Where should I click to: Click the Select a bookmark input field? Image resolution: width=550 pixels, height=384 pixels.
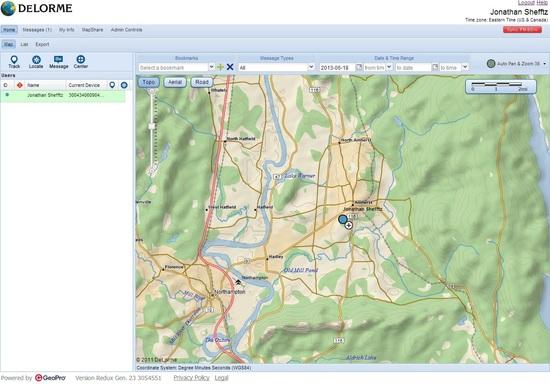coord(174,67)
